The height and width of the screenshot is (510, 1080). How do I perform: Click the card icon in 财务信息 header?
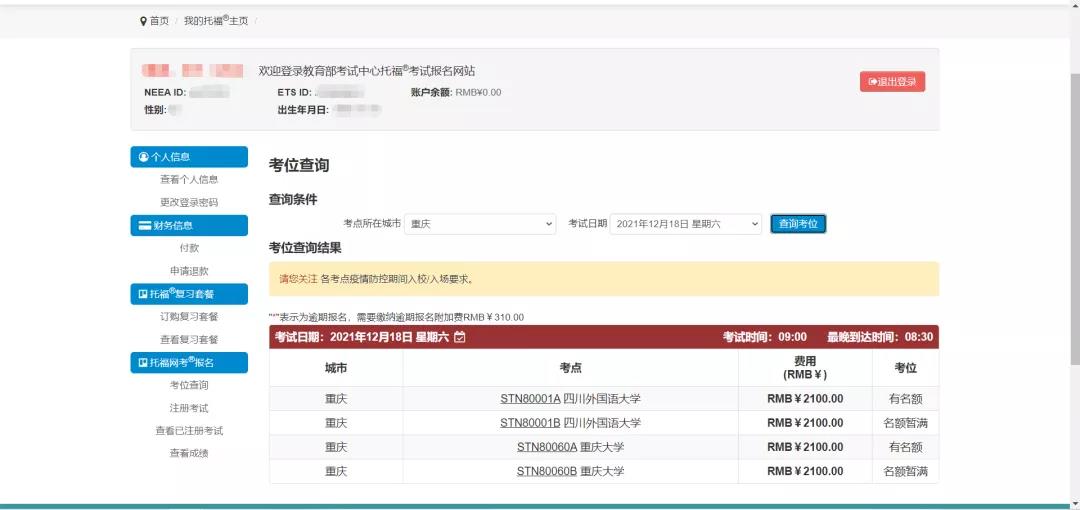(x=145, y=225)
